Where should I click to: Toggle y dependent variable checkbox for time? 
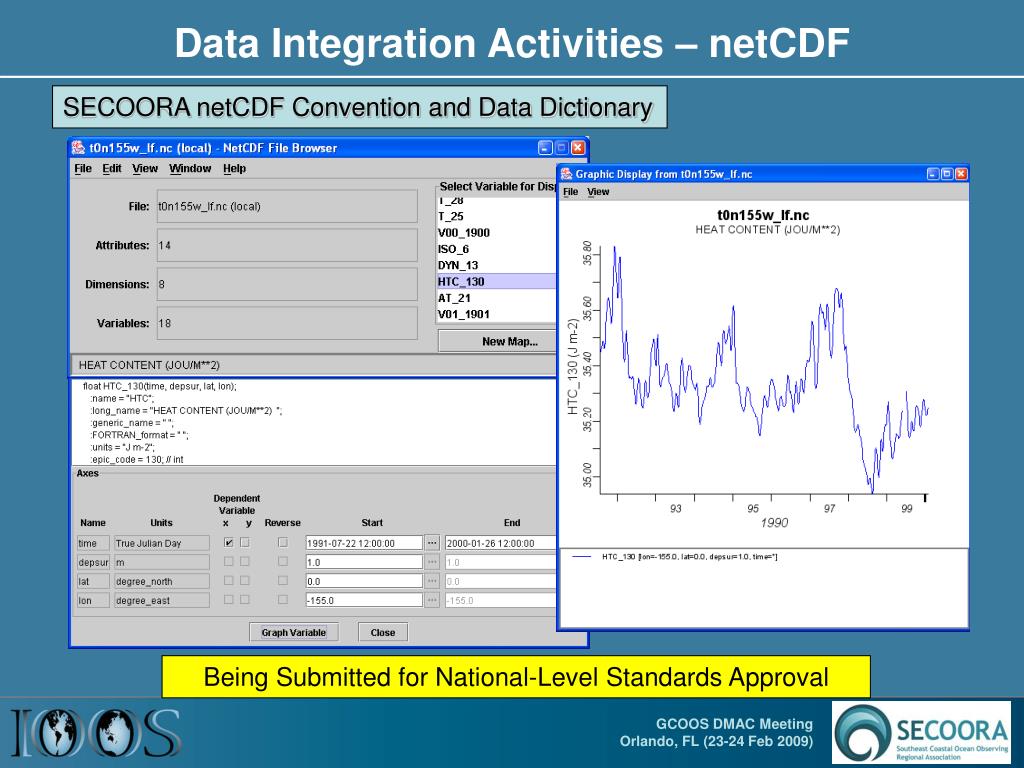[245, 542]
